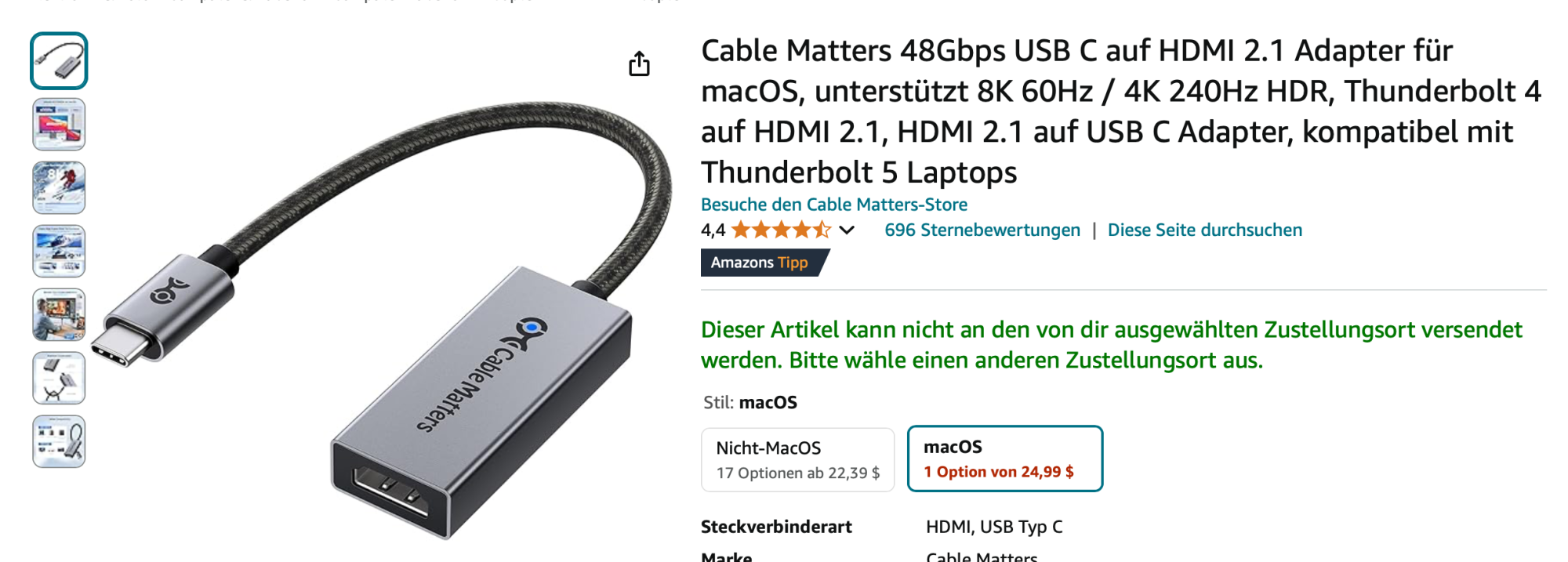Click the 4,4 rating number

(x=713, y=230)
